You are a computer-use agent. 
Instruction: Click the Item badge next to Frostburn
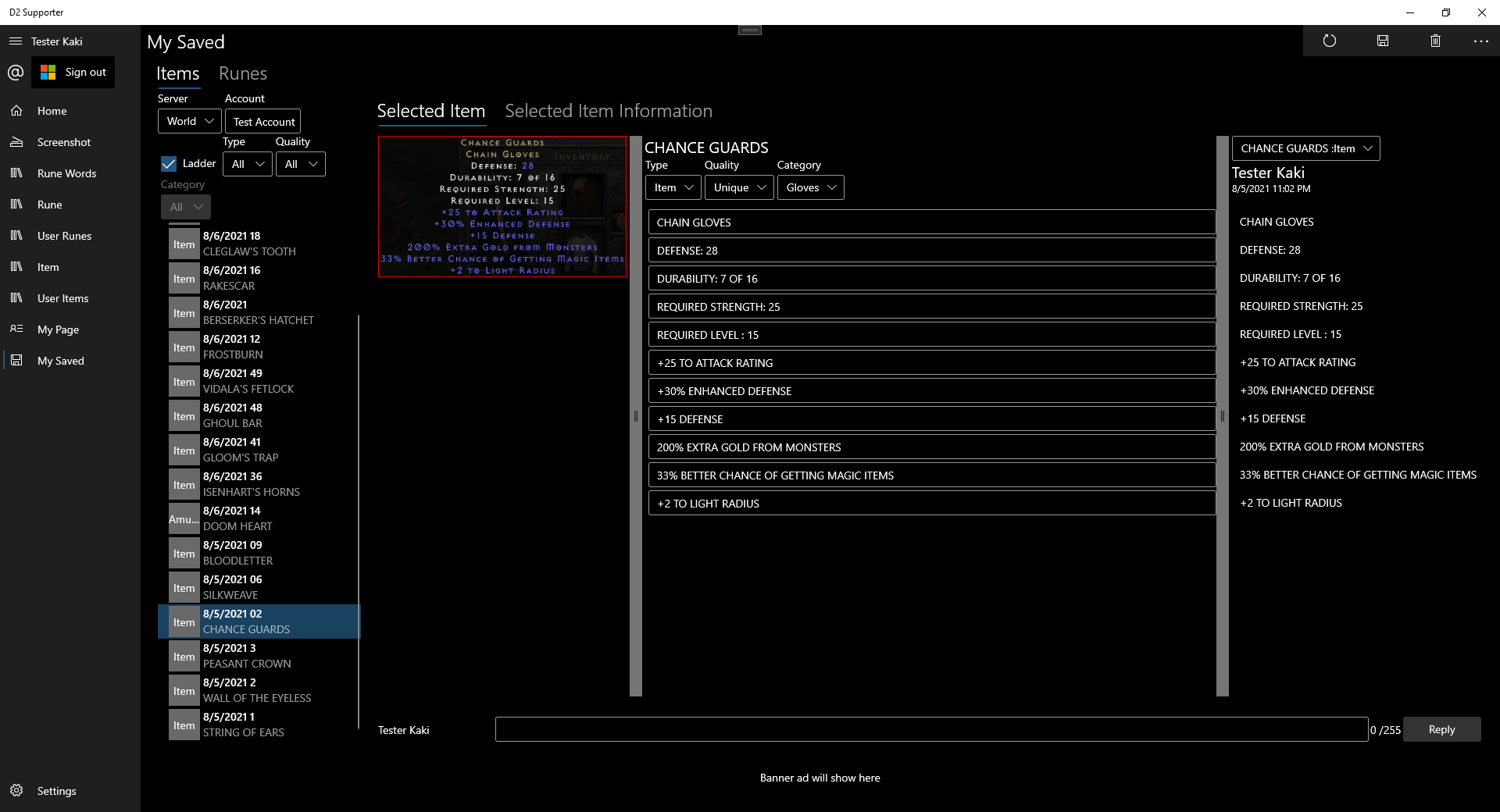[x=184, y=347]
